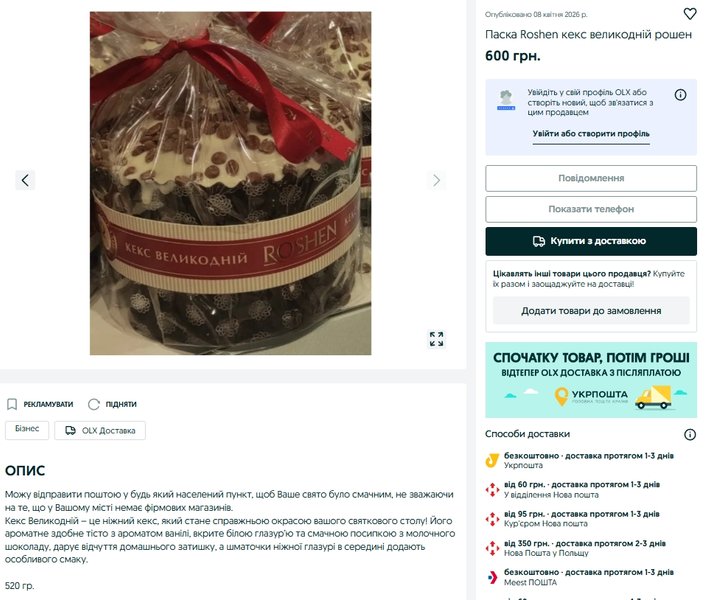Click the Підняти refresh icon

tap(94, 404)
